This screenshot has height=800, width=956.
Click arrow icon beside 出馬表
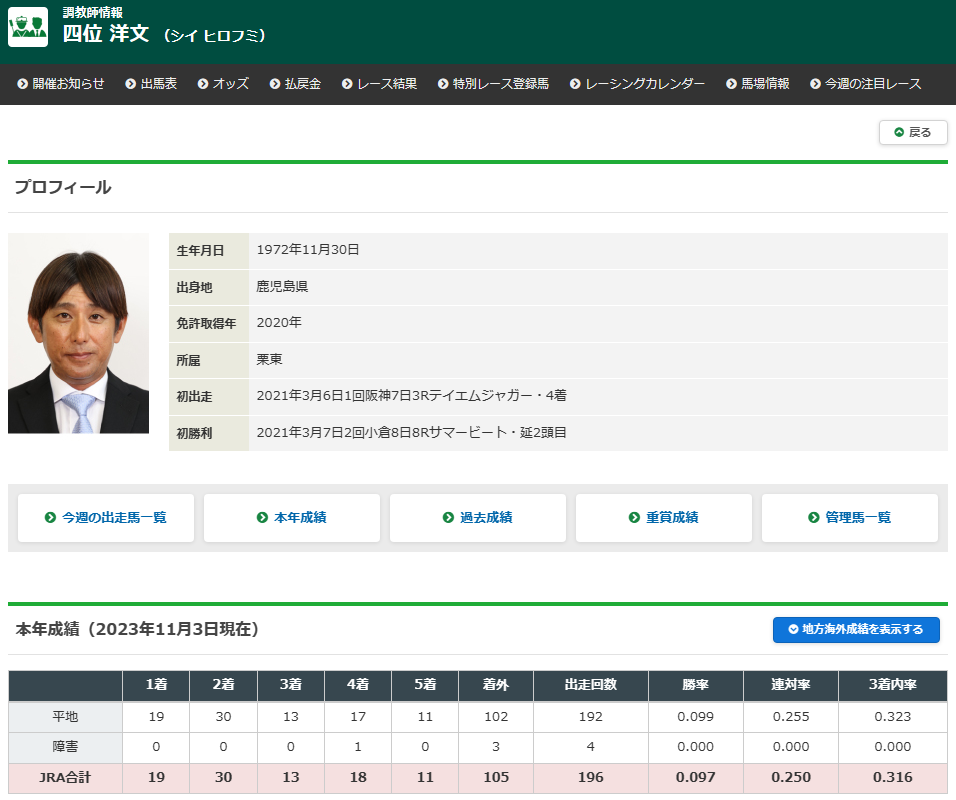click(x=130, y=84)
